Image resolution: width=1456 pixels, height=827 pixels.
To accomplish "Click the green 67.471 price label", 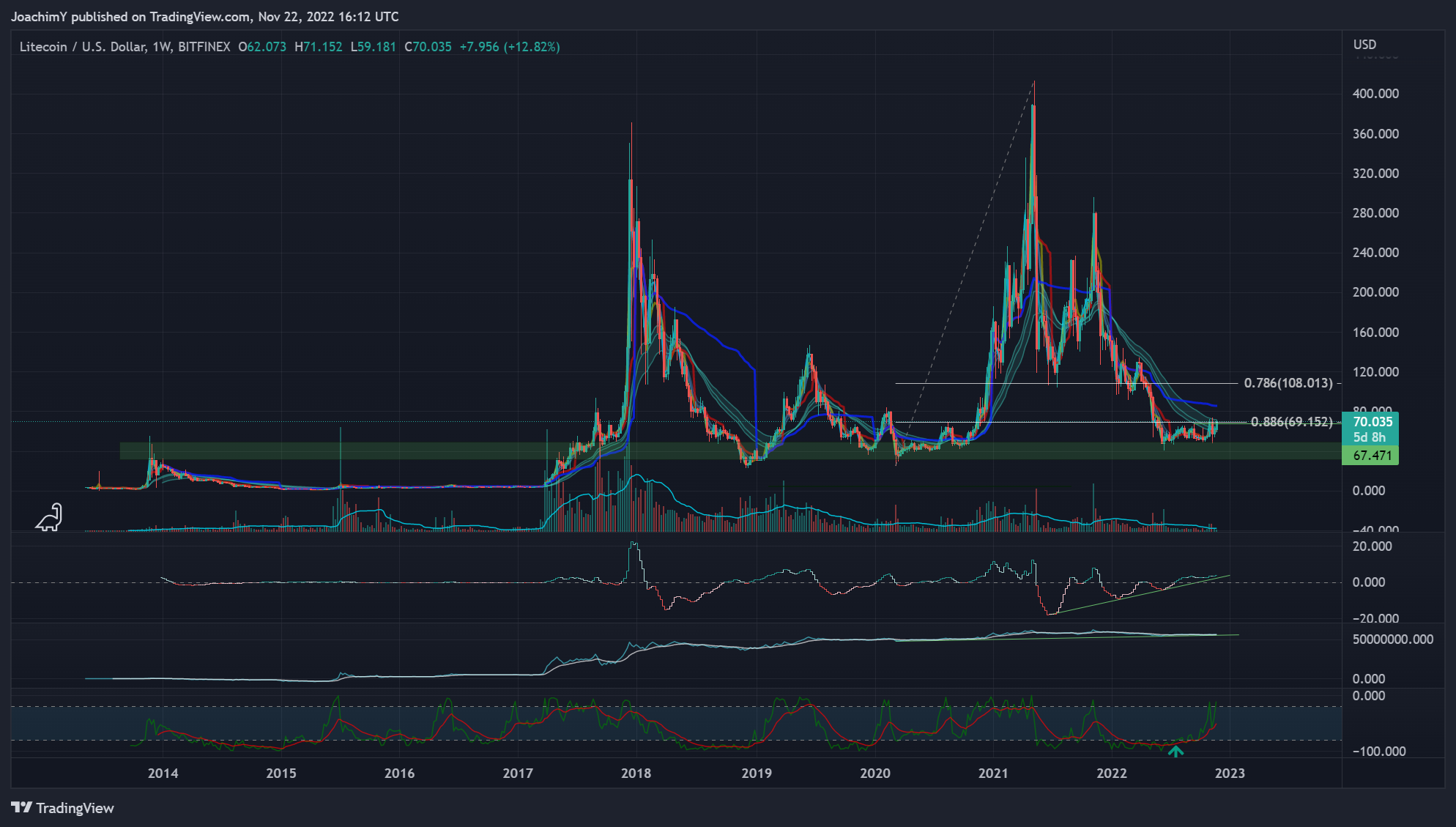I will 1370,456.
